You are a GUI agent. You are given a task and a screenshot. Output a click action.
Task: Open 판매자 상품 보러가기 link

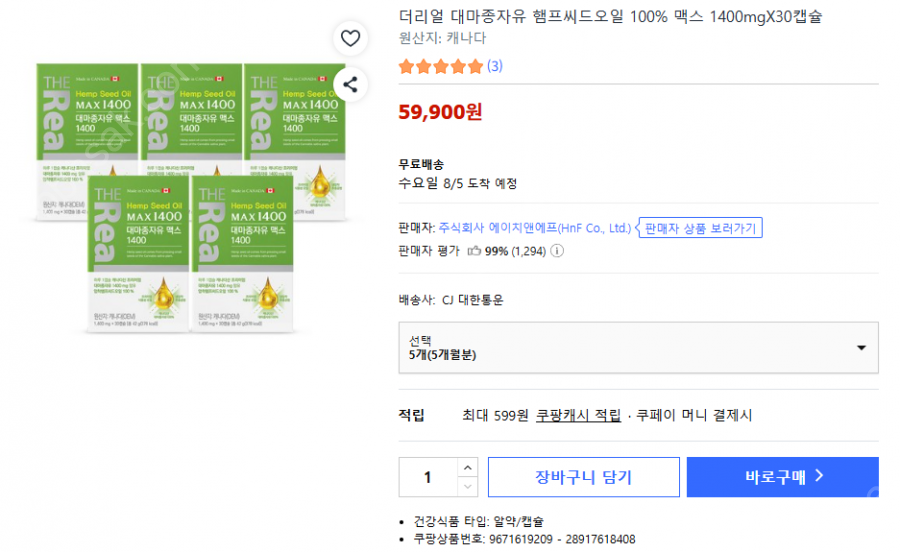(700, 228)
